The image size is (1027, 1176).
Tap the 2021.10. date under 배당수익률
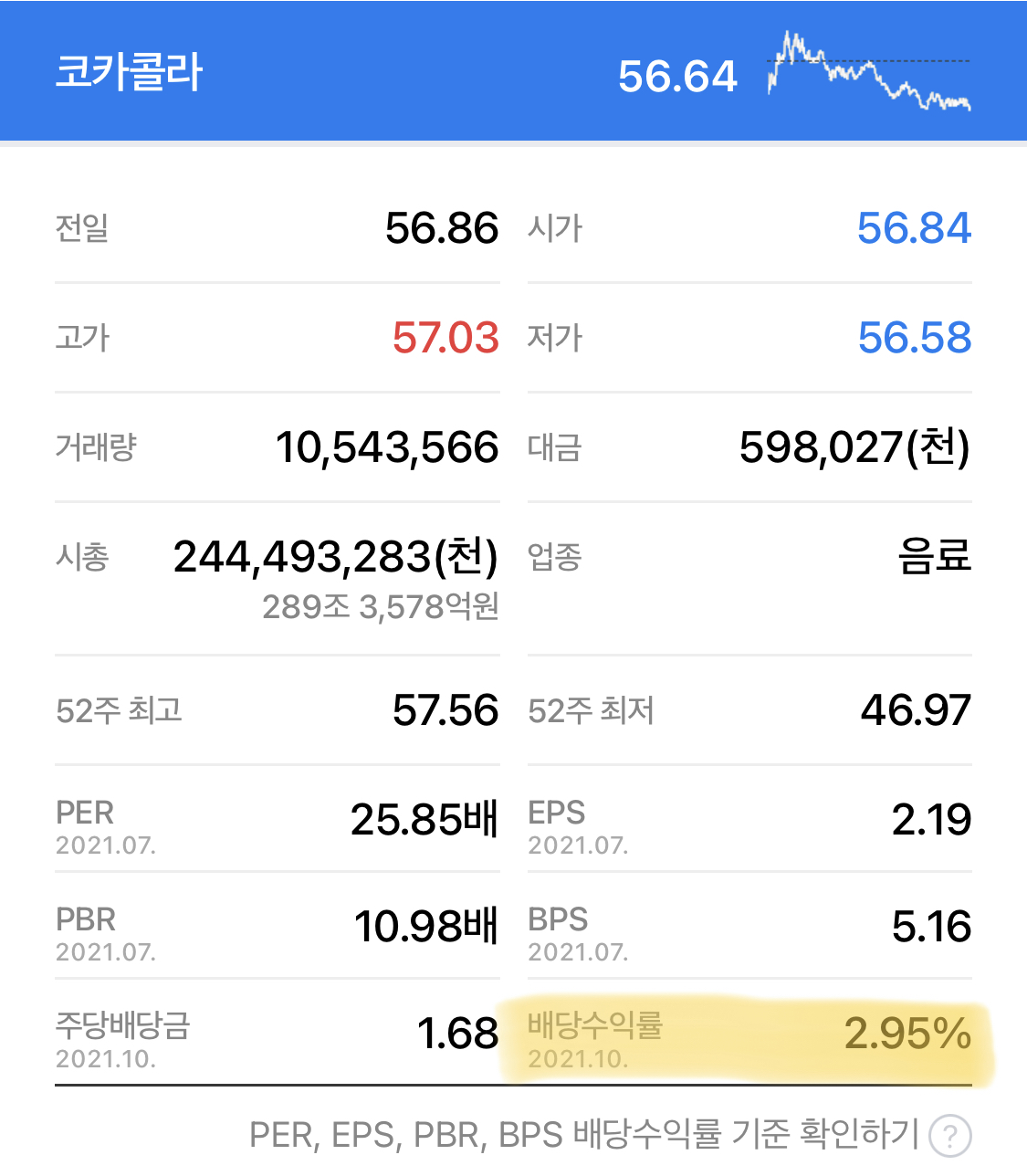click(578, 1060)
